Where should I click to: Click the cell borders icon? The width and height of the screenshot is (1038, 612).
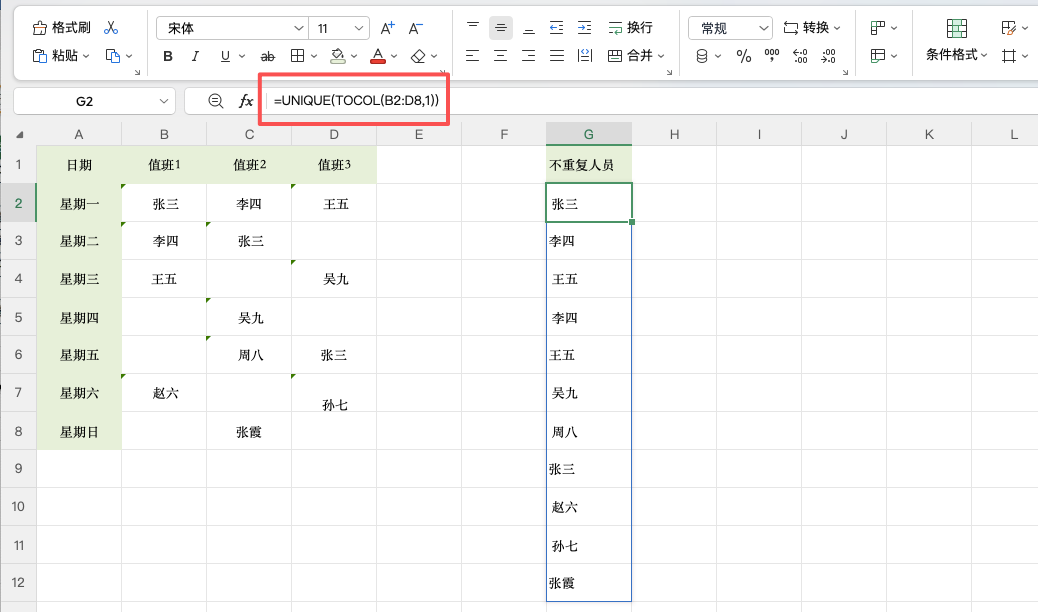coord(298,56)
